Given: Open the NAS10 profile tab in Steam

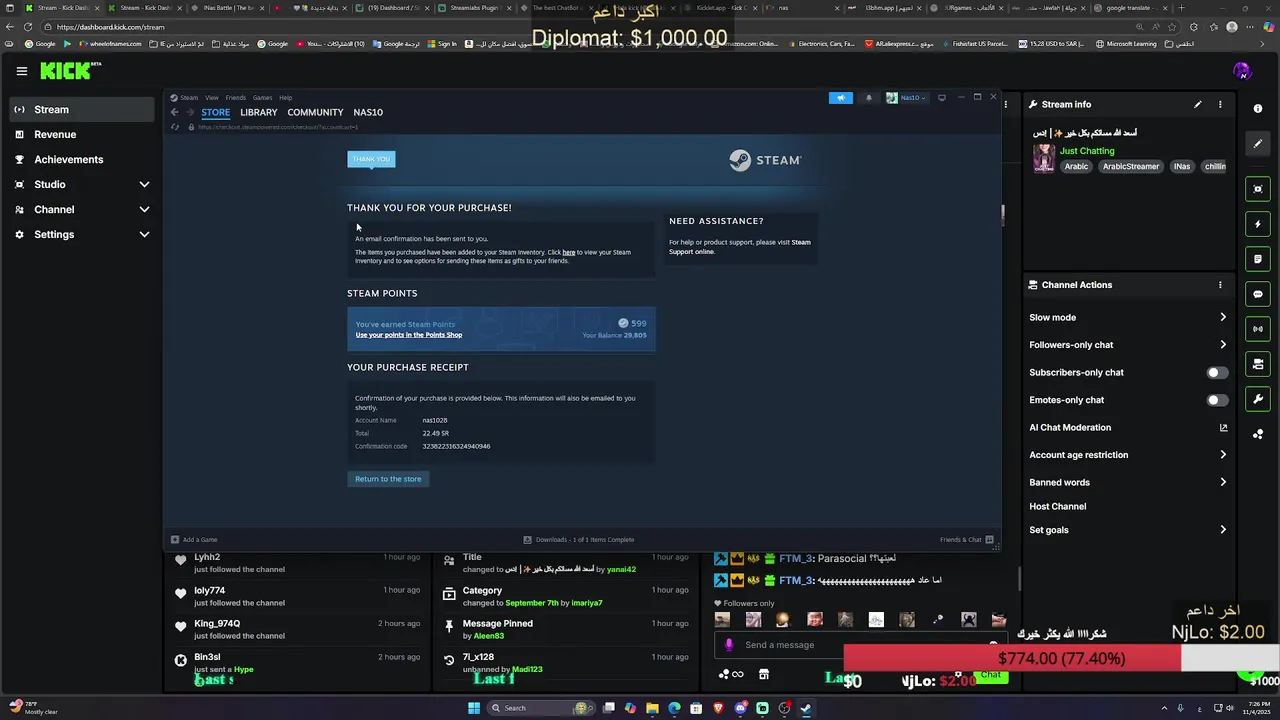Looking at the screenshot, I should click(368, 112).
